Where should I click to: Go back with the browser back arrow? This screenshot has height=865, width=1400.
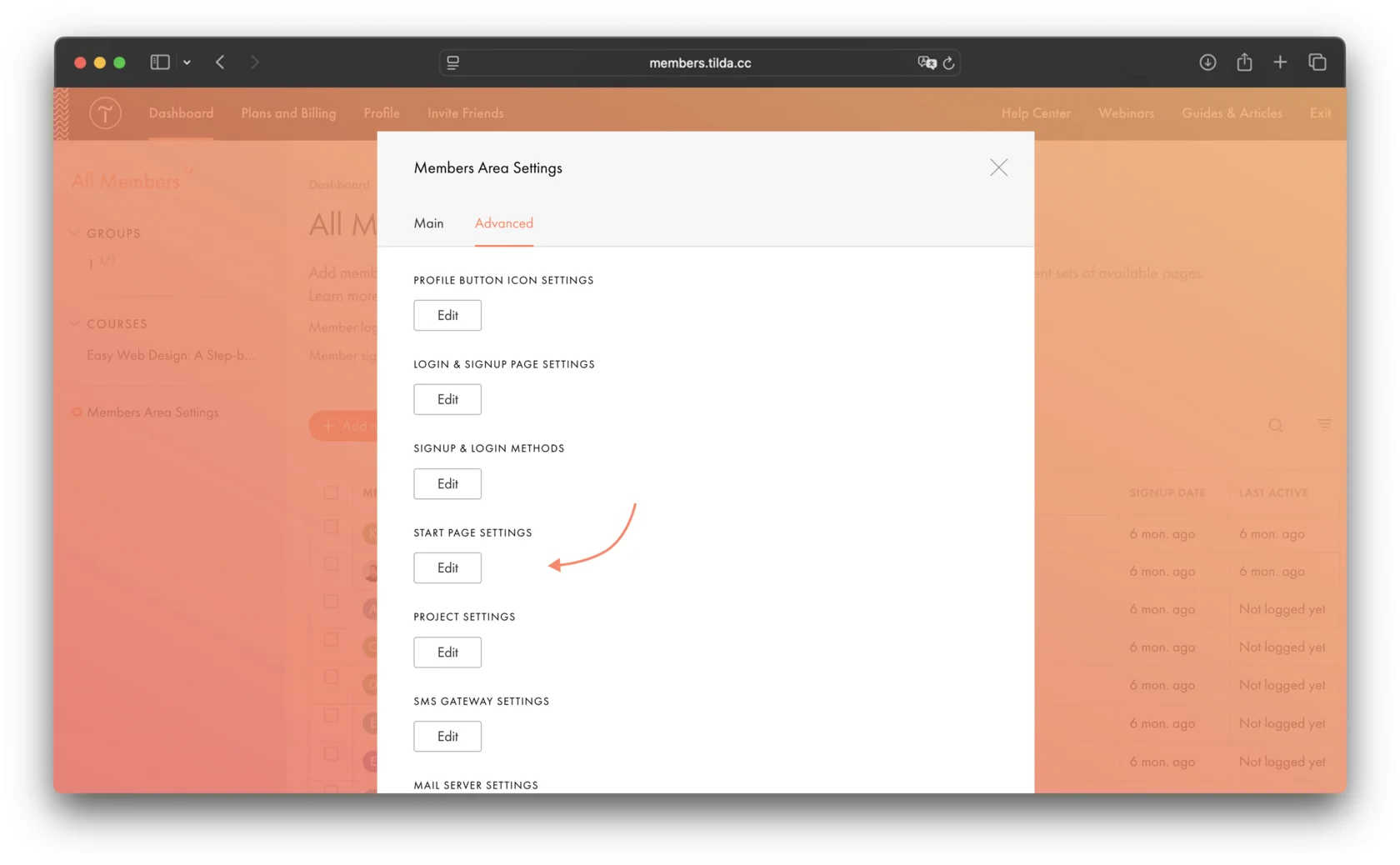220,62
